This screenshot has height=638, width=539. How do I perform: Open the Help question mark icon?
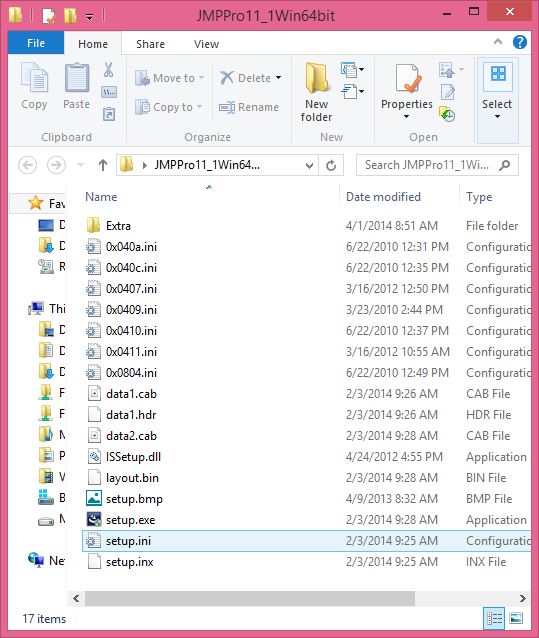[519, 42]
